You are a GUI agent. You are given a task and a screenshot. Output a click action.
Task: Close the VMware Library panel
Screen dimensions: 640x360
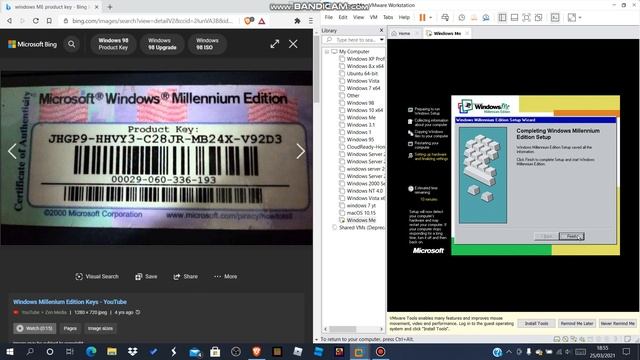(382, 30)
